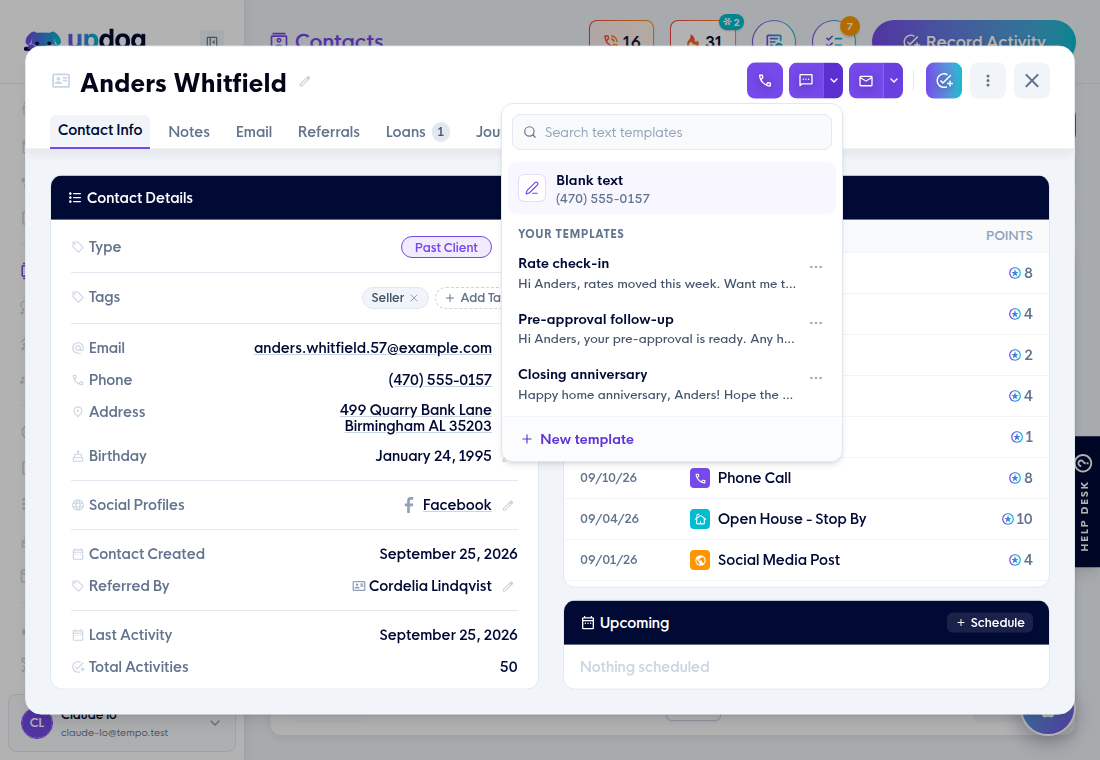The image size is (1100, 760).
Task: Select the Closing anniversary template
Action: (x=657, y=384)
